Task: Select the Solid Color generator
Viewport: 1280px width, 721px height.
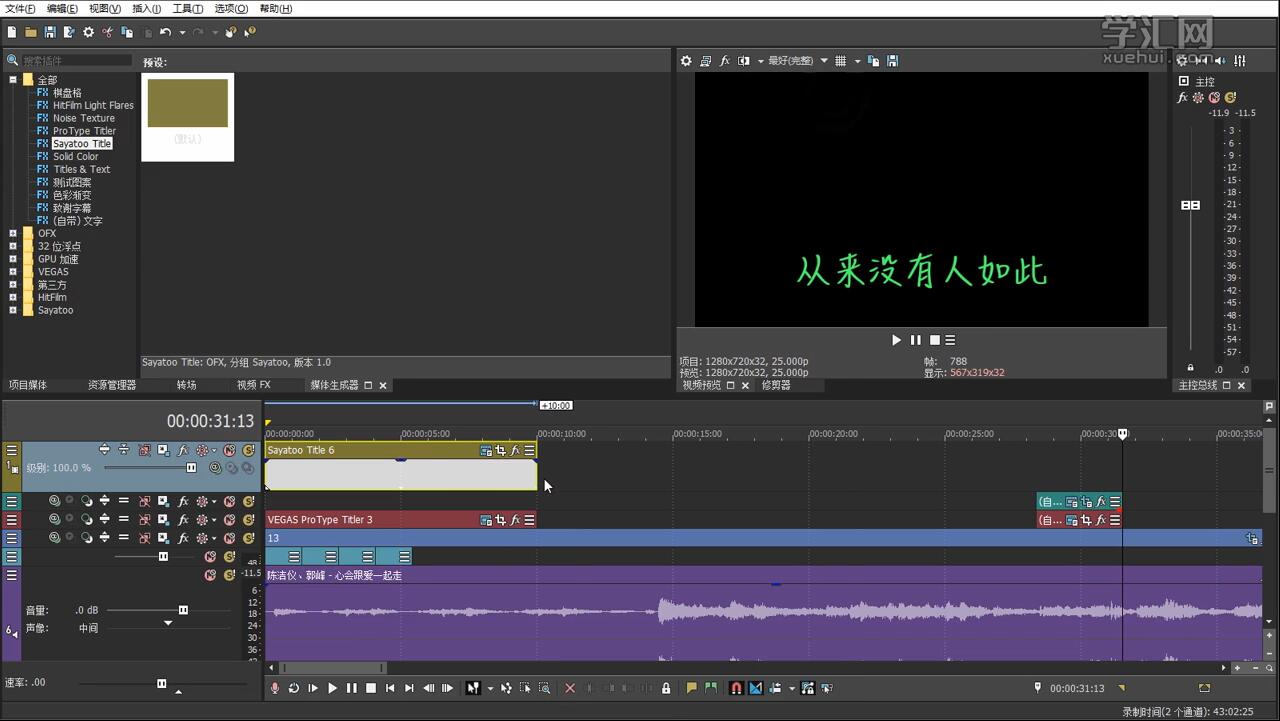Action: click(75, 156)
